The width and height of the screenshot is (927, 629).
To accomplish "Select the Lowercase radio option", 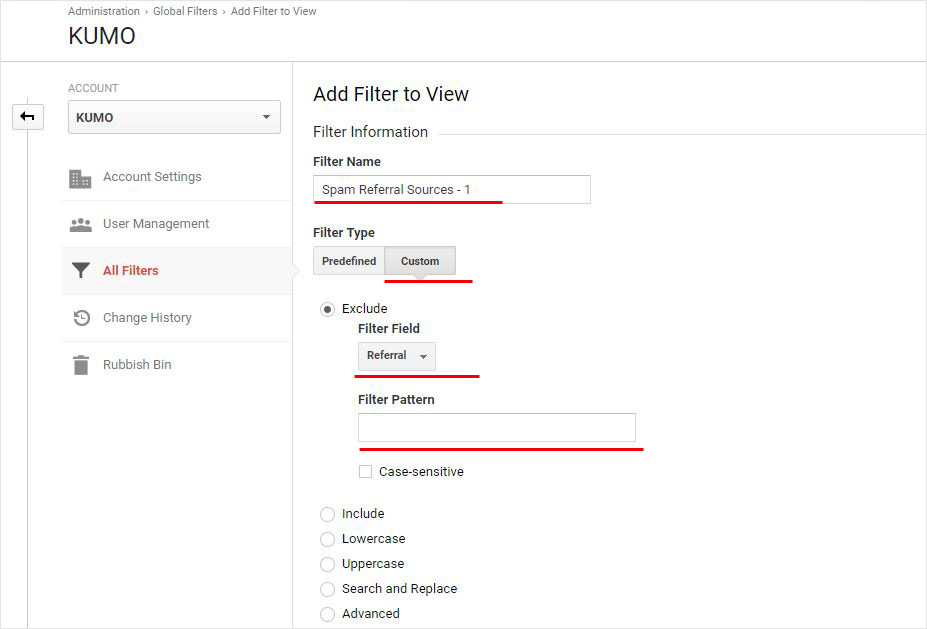I will (328, 539).
